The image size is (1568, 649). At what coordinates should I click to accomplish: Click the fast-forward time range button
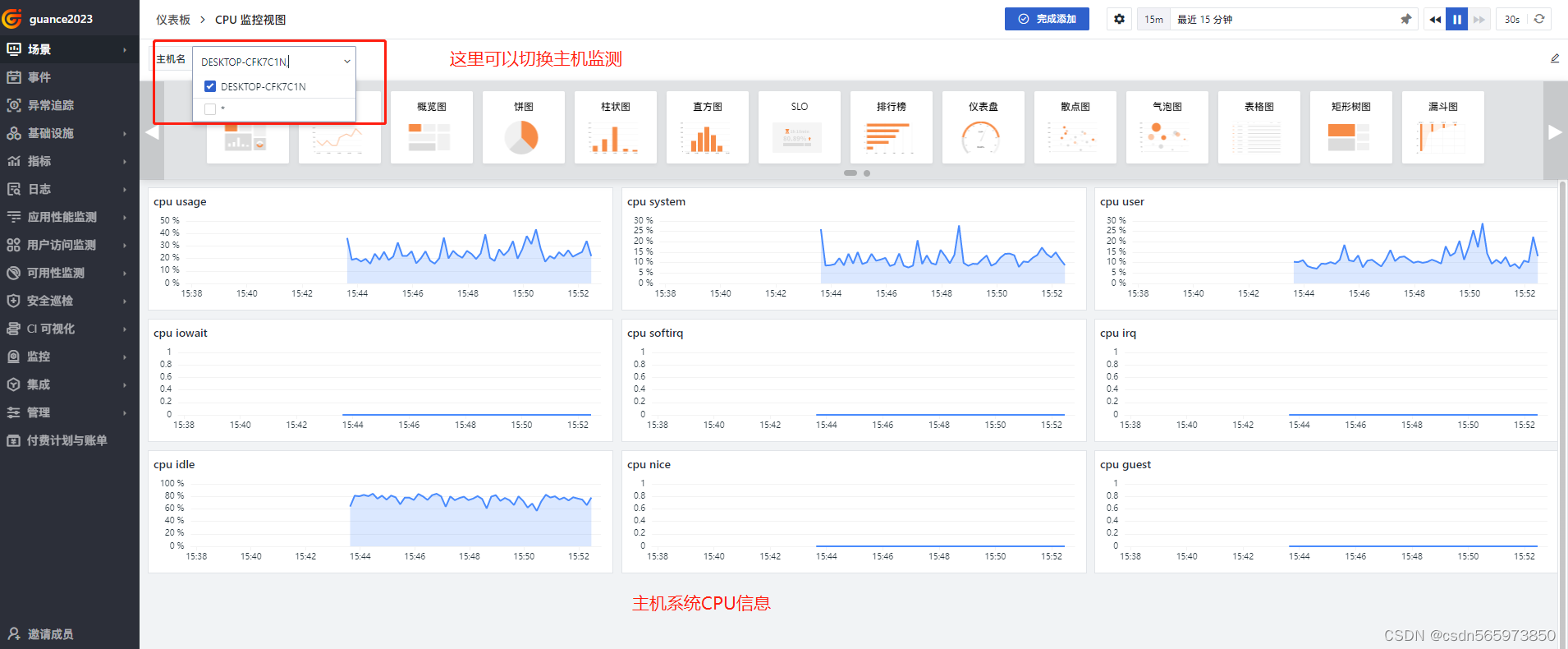tap(1479, 19)
